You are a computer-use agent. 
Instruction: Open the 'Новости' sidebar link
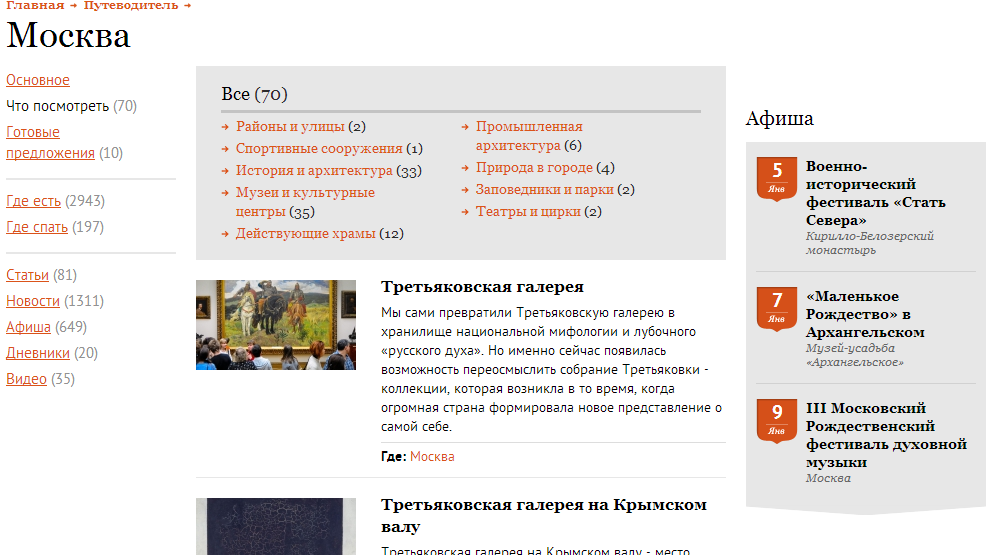coord(33,301)
